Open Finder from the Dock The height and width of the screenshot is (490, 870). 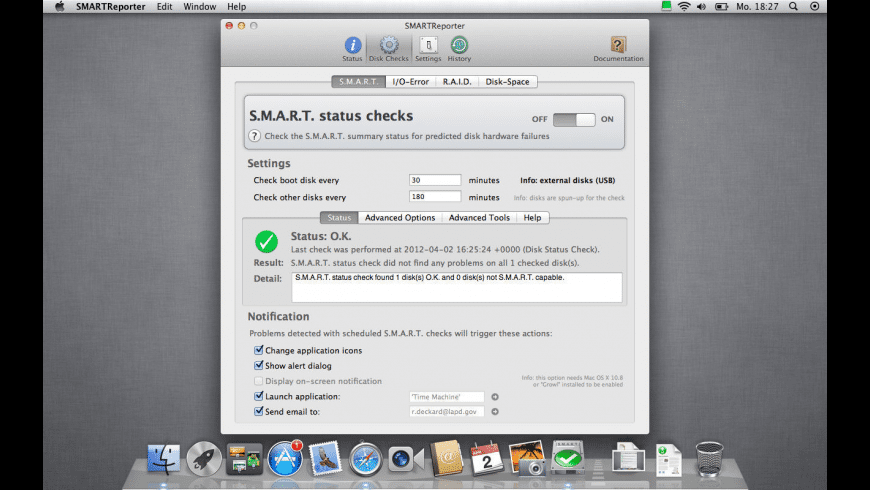point(164,459)
